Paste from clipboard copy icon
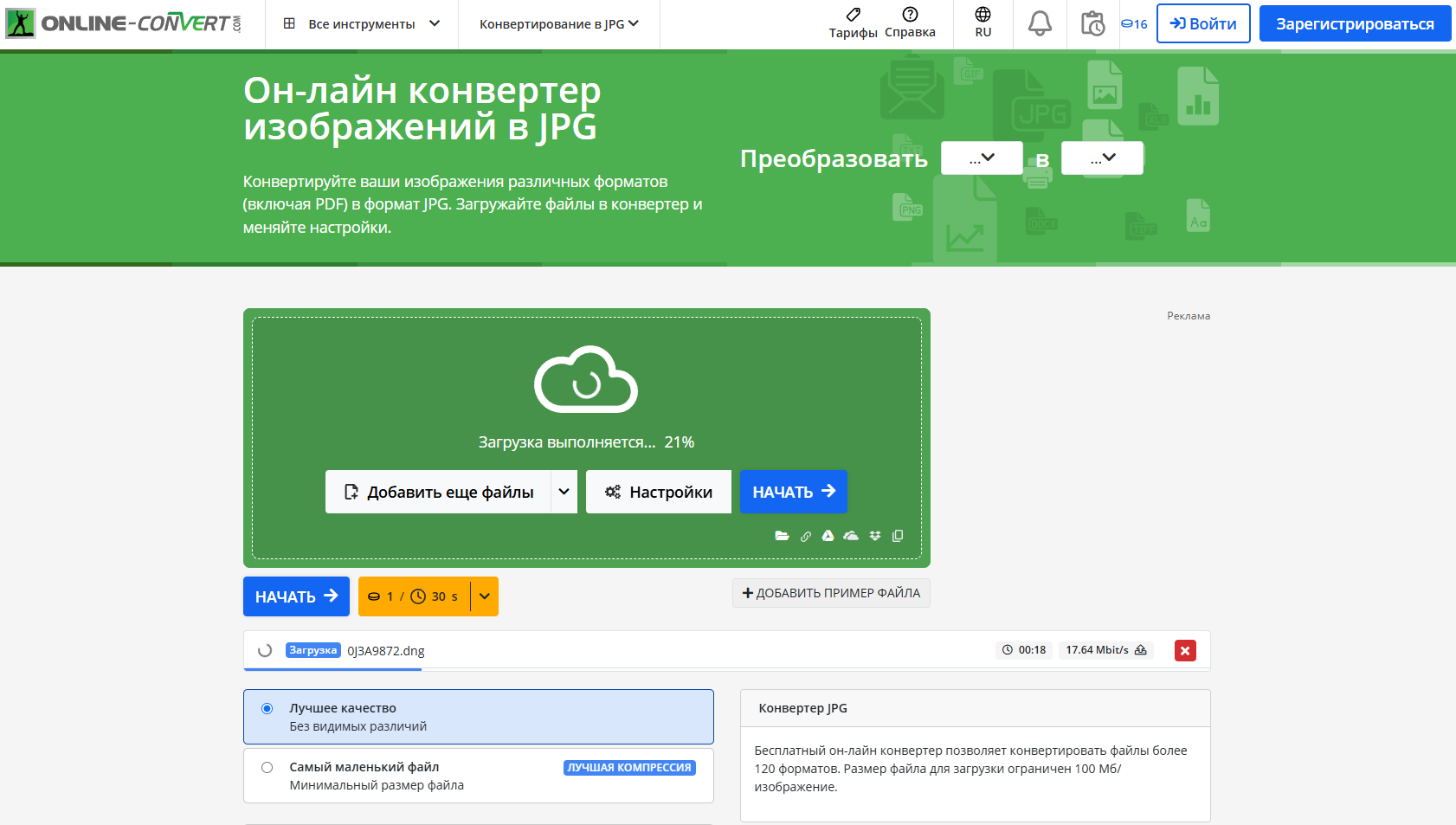The width and height of the screenshot is (1456, 825). click(x=898, y=536)
